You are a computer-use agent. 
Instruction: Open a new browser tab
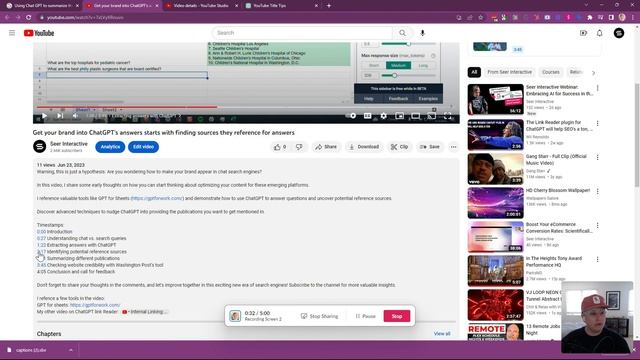(x=329, y=6)
